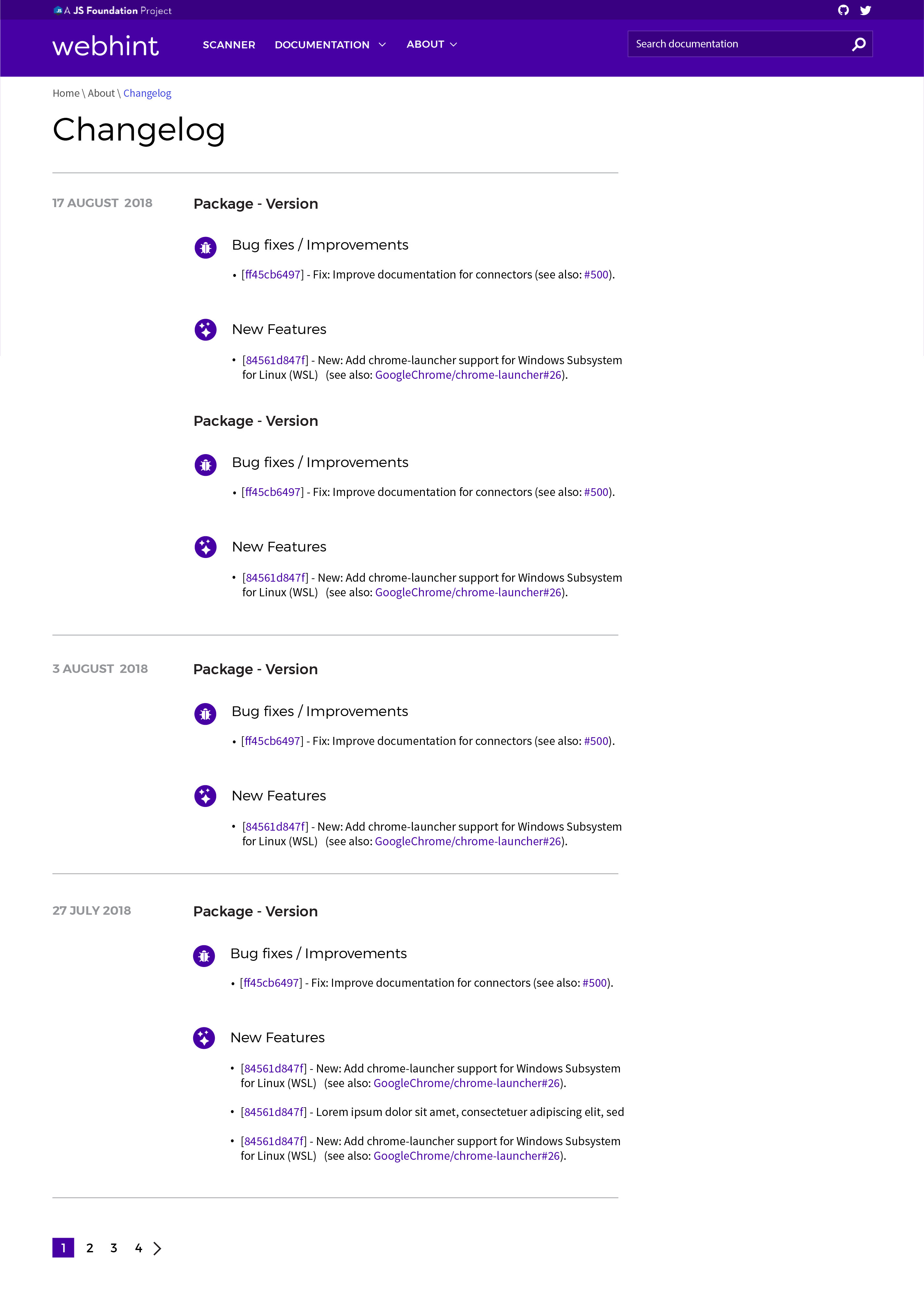This screenshot has width=924, height=1301.
Task: Open commit ff45cb6497 under 3 August
Action: coord(272,741)
